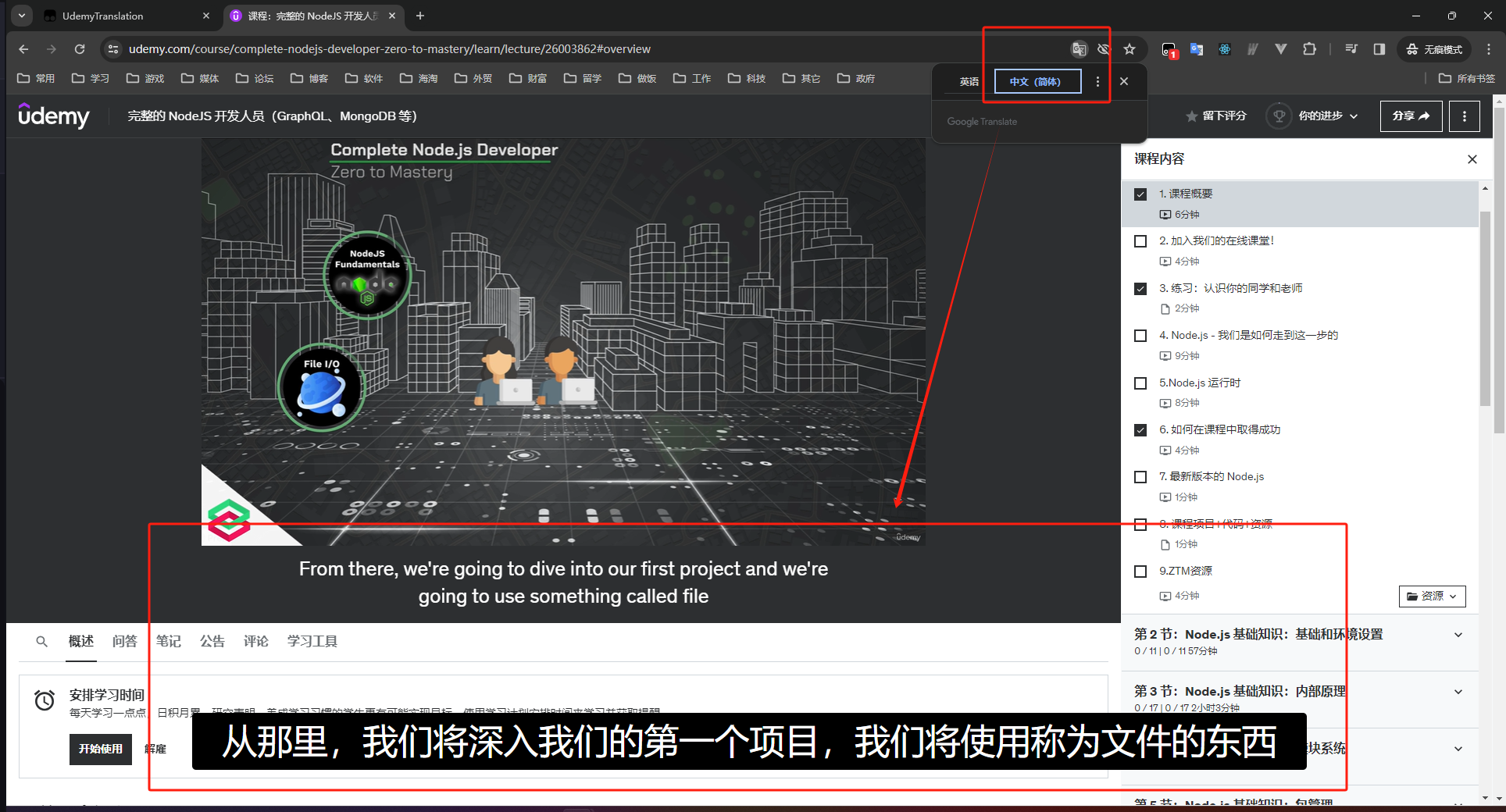Open the Chrome three-dot menu
Image resolution: width=1506 pixels, height=812 pixels.
1489,49
